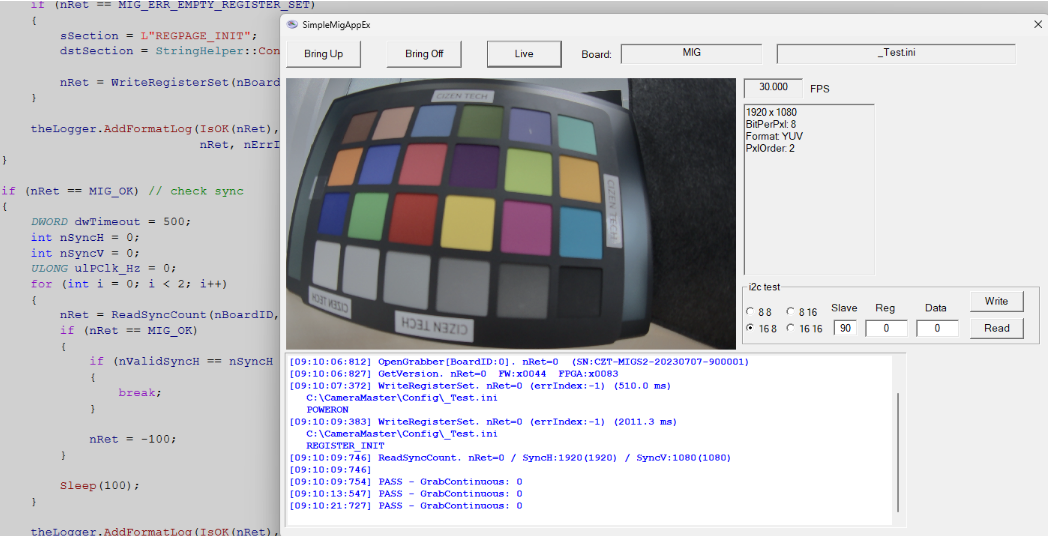Click 'nRet = -100;' in code editor
Image resolution: width=1048 pixels, height=536 pixels.
(133, 440)
